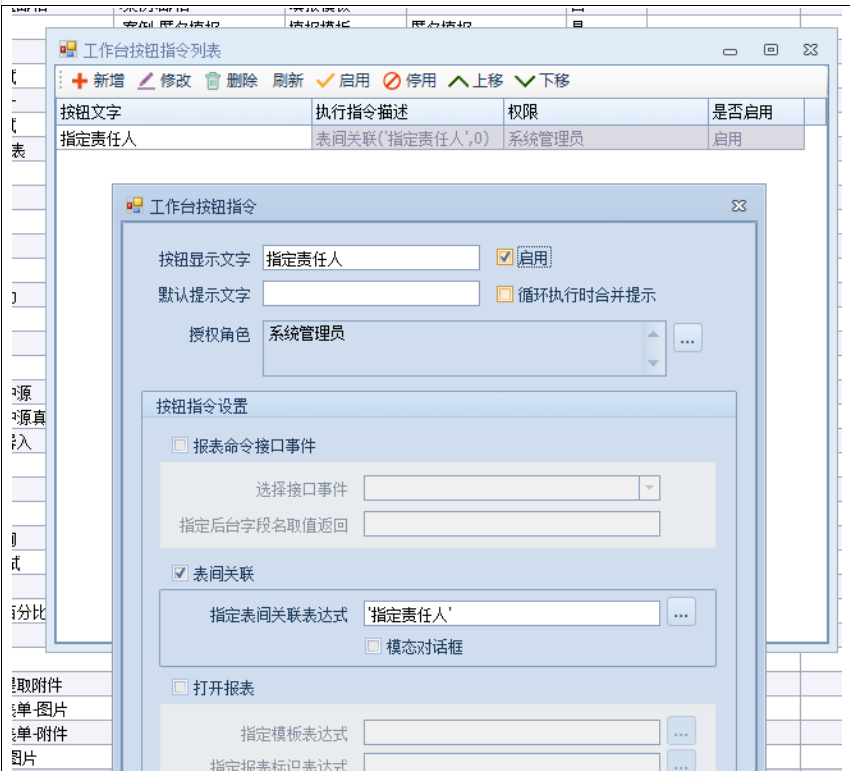
Task: Click the ellipsis button beside 授权角色
Action: (x=687, y=338)
